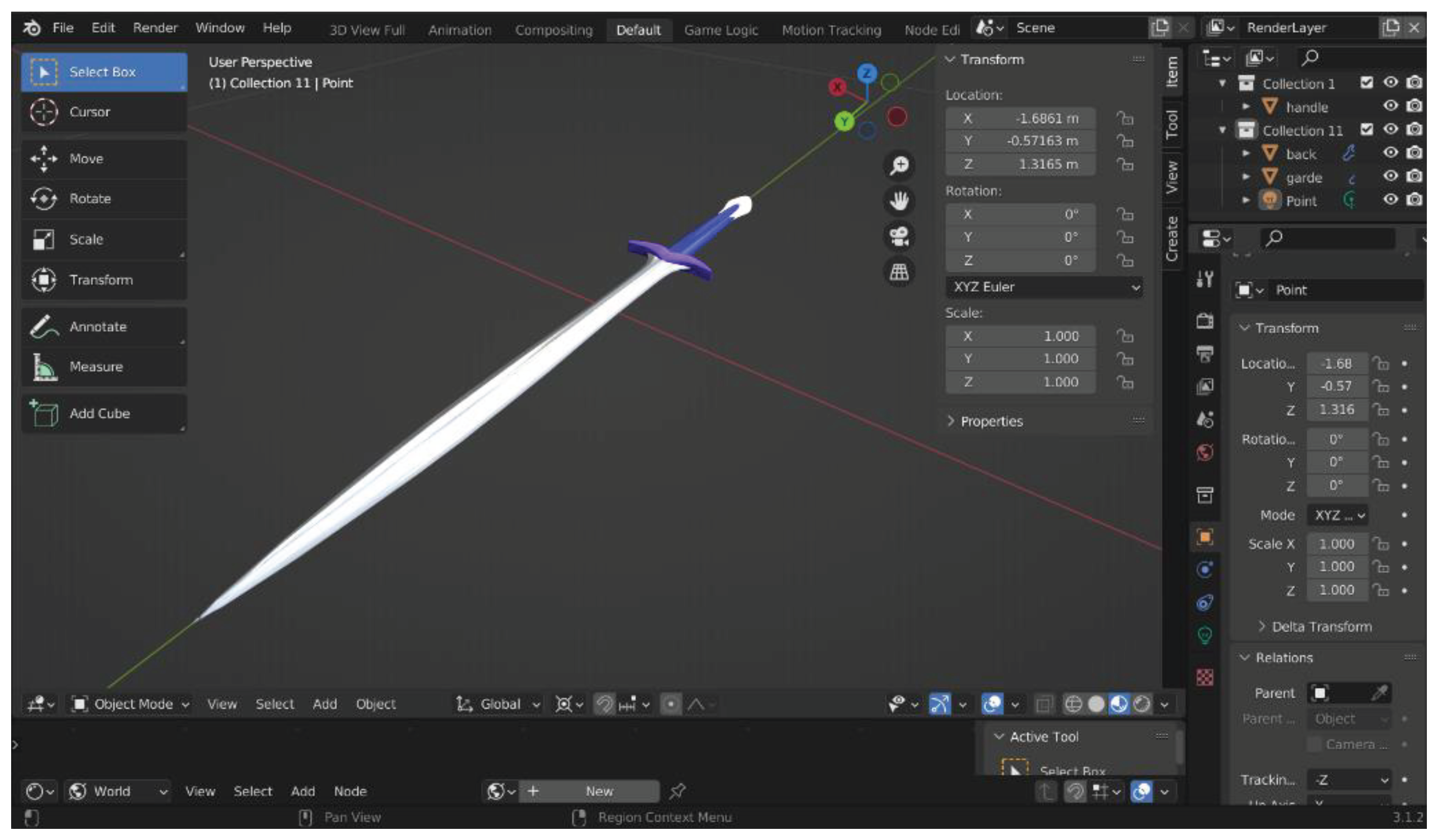The image size is (1438, 840).
Task: Click the pan view hand icon
Action: 899,201
